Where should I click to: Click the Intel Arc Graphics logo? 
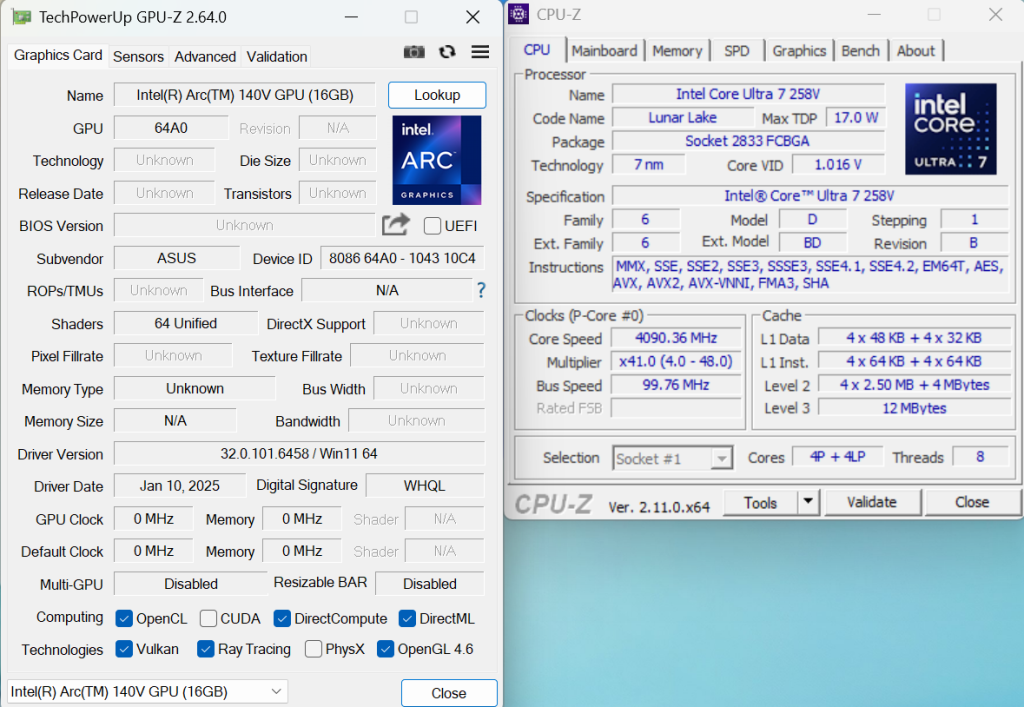click(436, 160)
